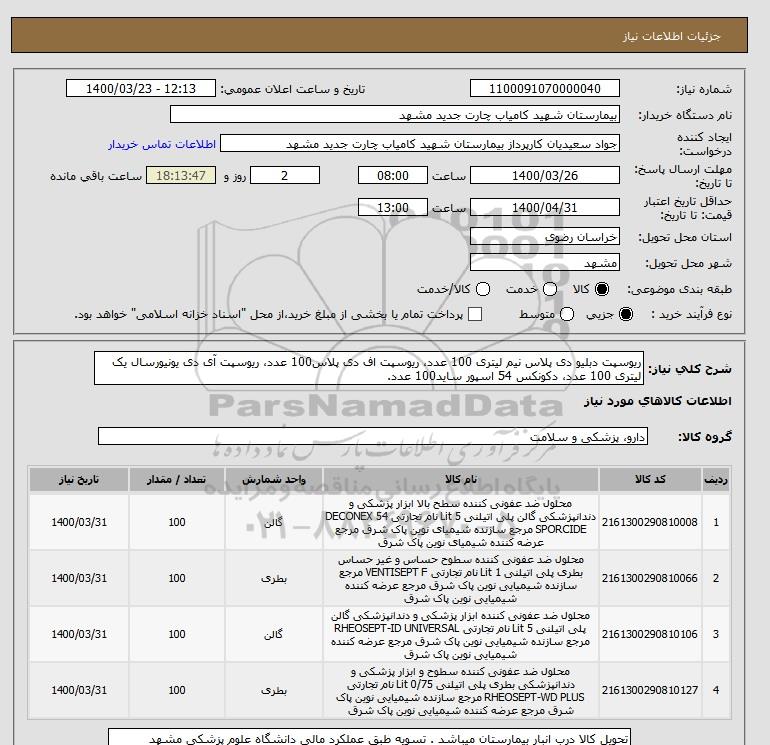Toggle the اسناد خزانه اسلامی payment checkbox
The height and width of the screenshot is (745, 770).
tap(475, 314)
